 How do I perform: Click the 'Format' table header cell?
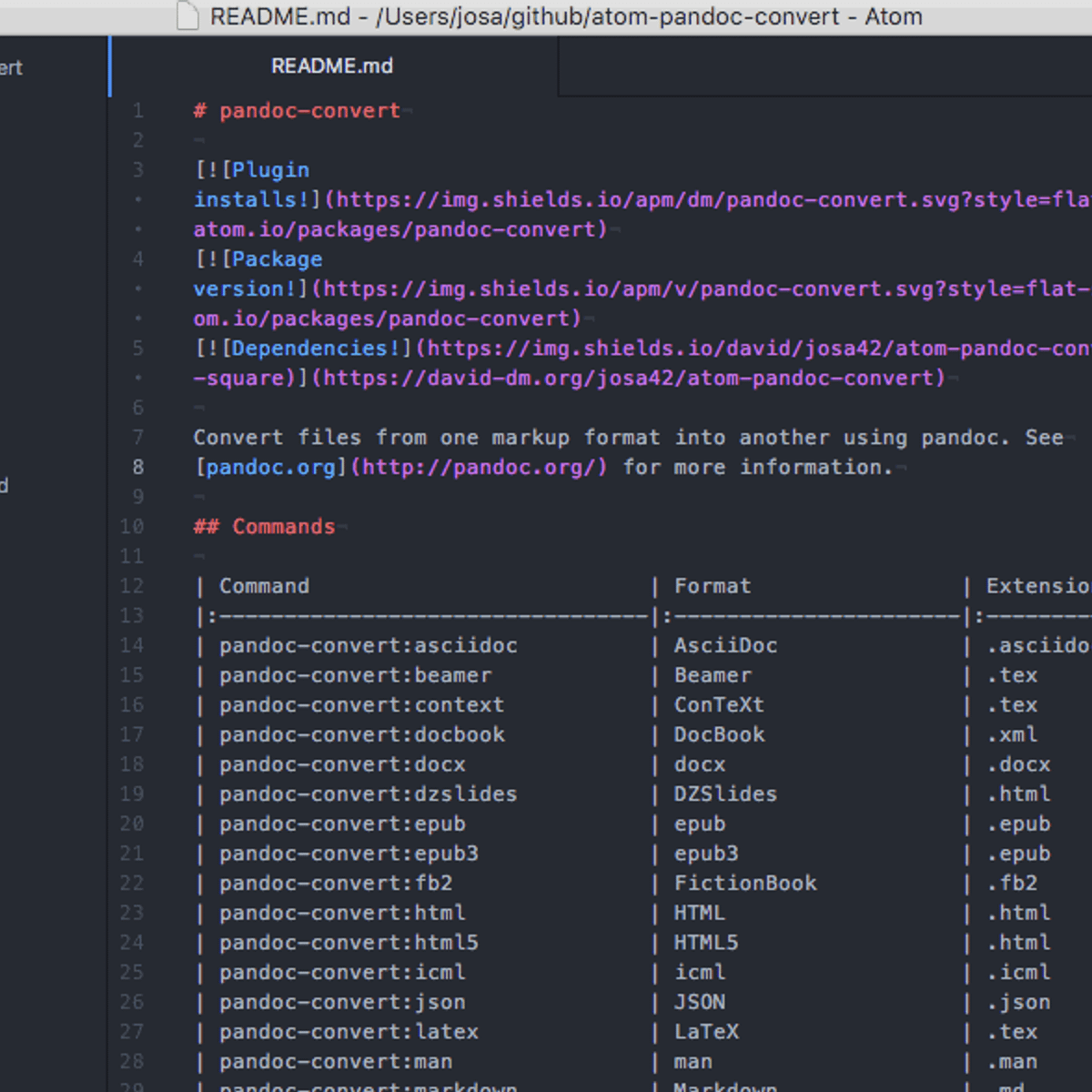pyautogui.click(x=713, y=586)
